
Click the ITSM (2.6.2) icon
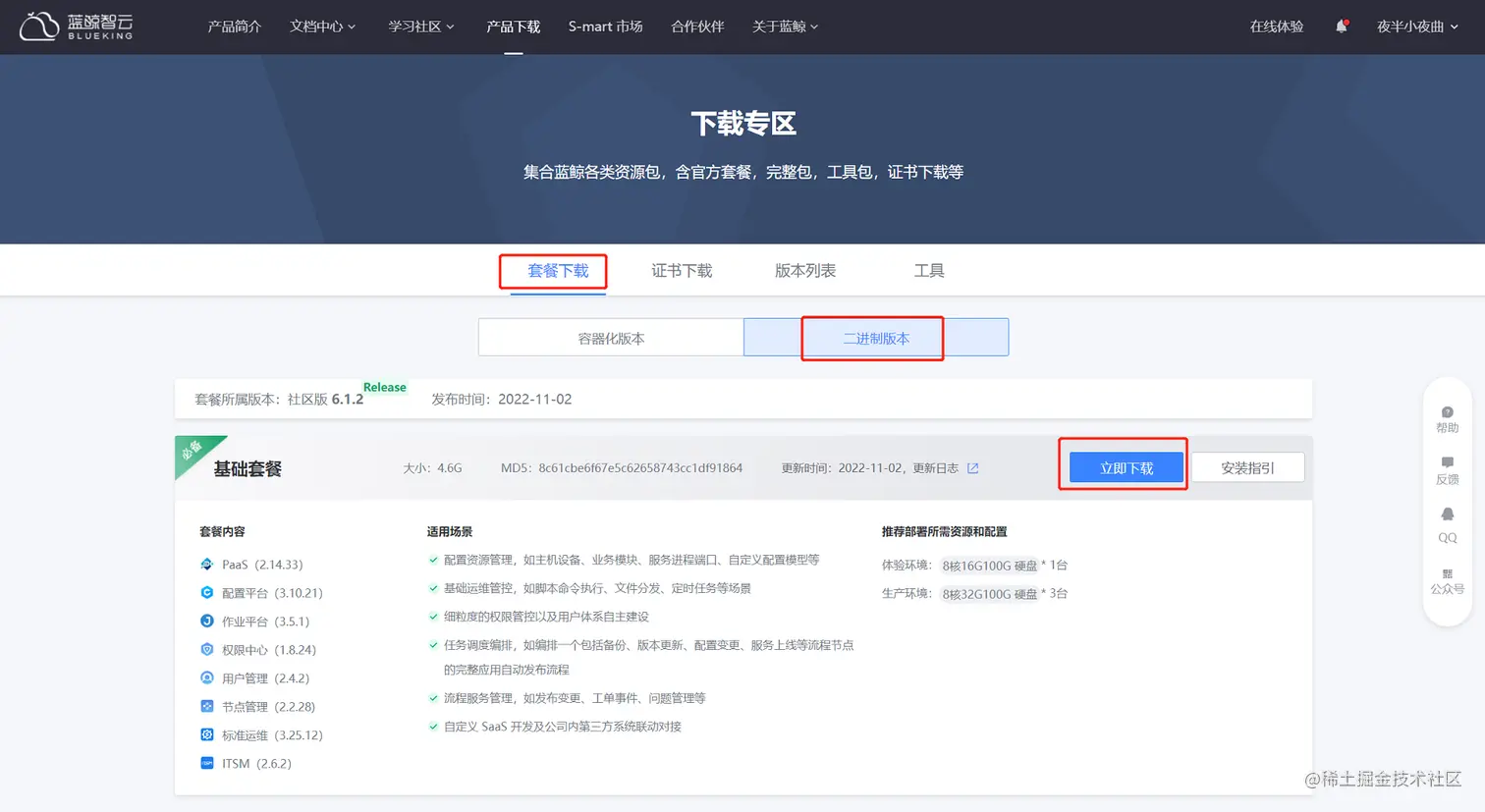click(206, 764)
